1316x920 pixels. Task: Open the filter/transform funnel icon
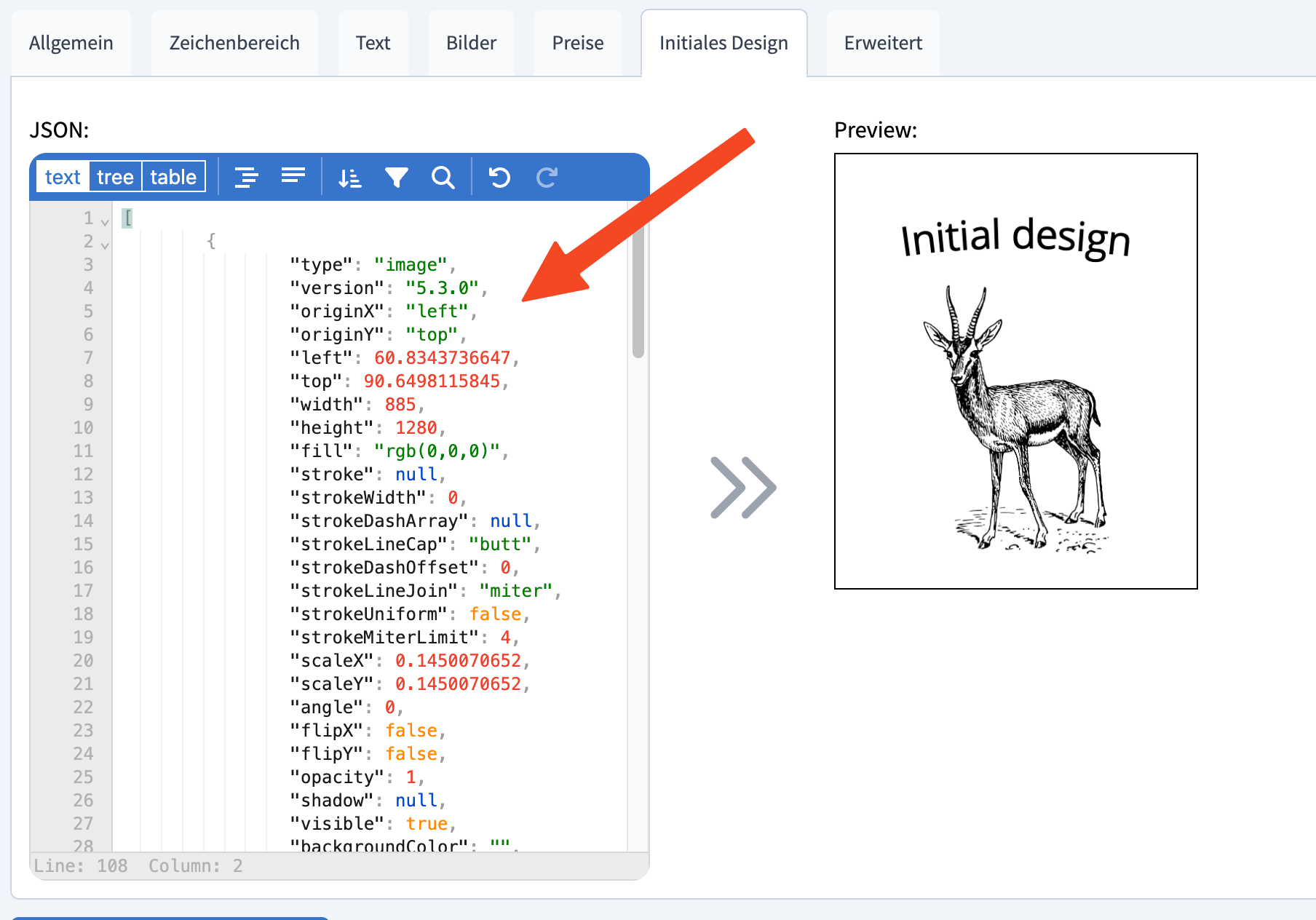pos(397,177)
